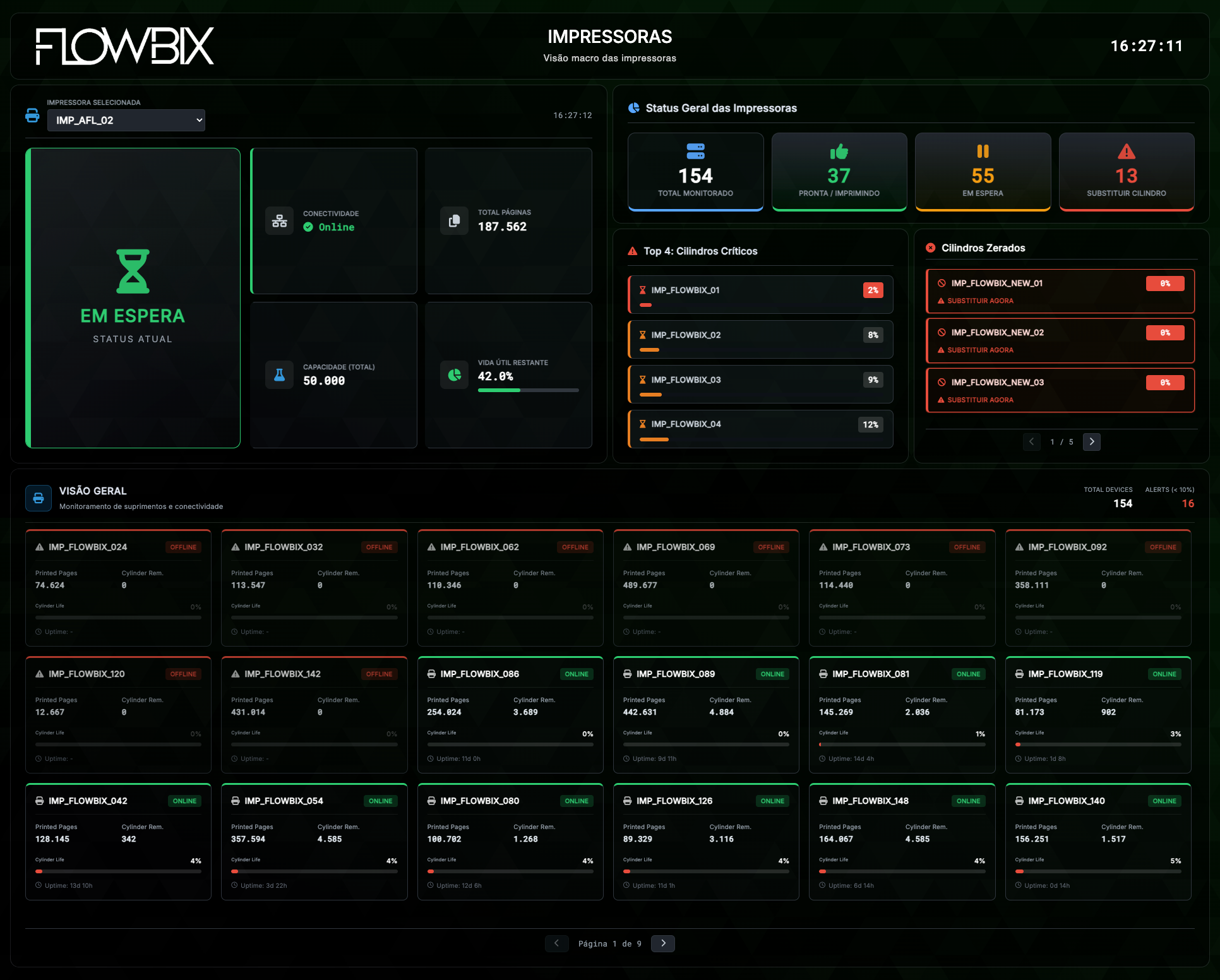
Task: Click the OFFLINE badge on IMP_FLOWBIX_032
Action: coord(380,547)
